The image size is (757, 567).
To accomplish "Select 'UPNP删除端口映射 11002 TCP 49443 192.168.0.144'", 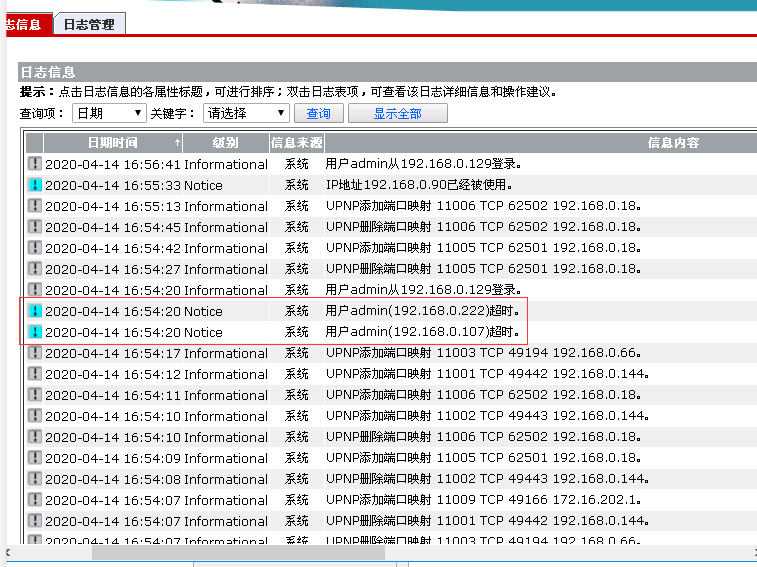I will coord(487,479).
